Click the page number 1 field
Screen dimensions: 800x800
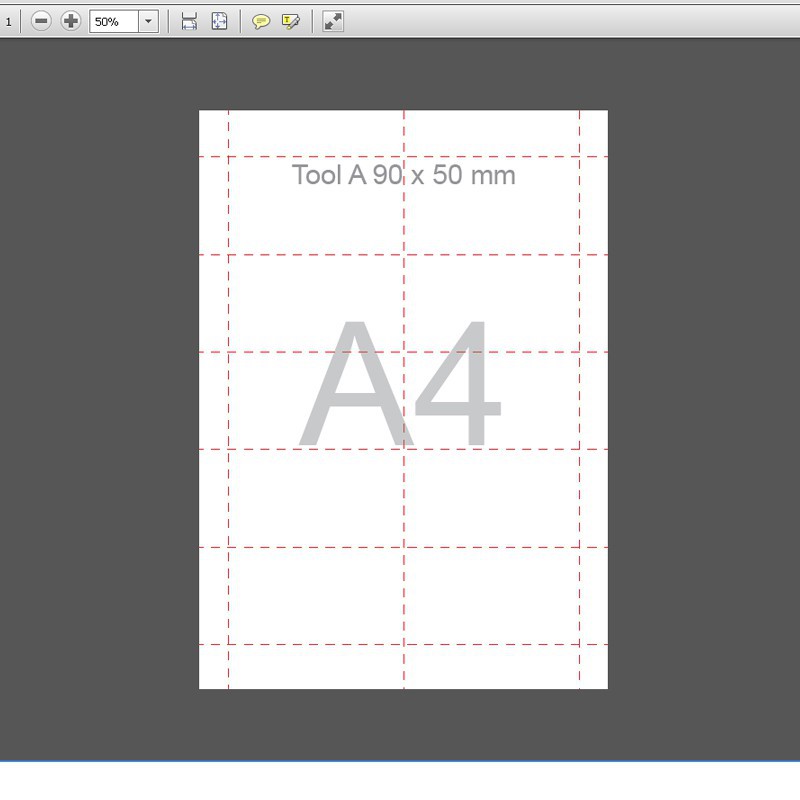pyautogui.click(x=8, y=22)
